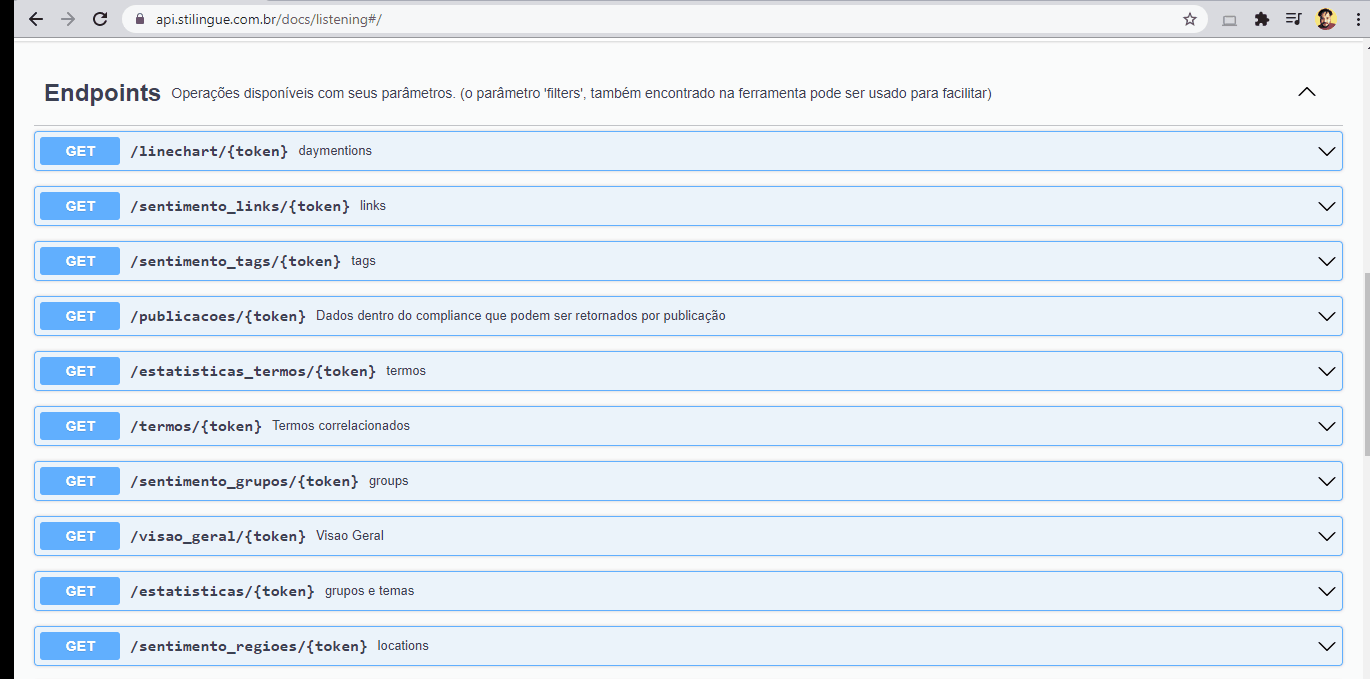Image resolution: width=1370 pixels, height=679 pixels.
Task: Expand the /estatisticas_termos/{token} row chevron
Action: click(x=1327, y=371)
